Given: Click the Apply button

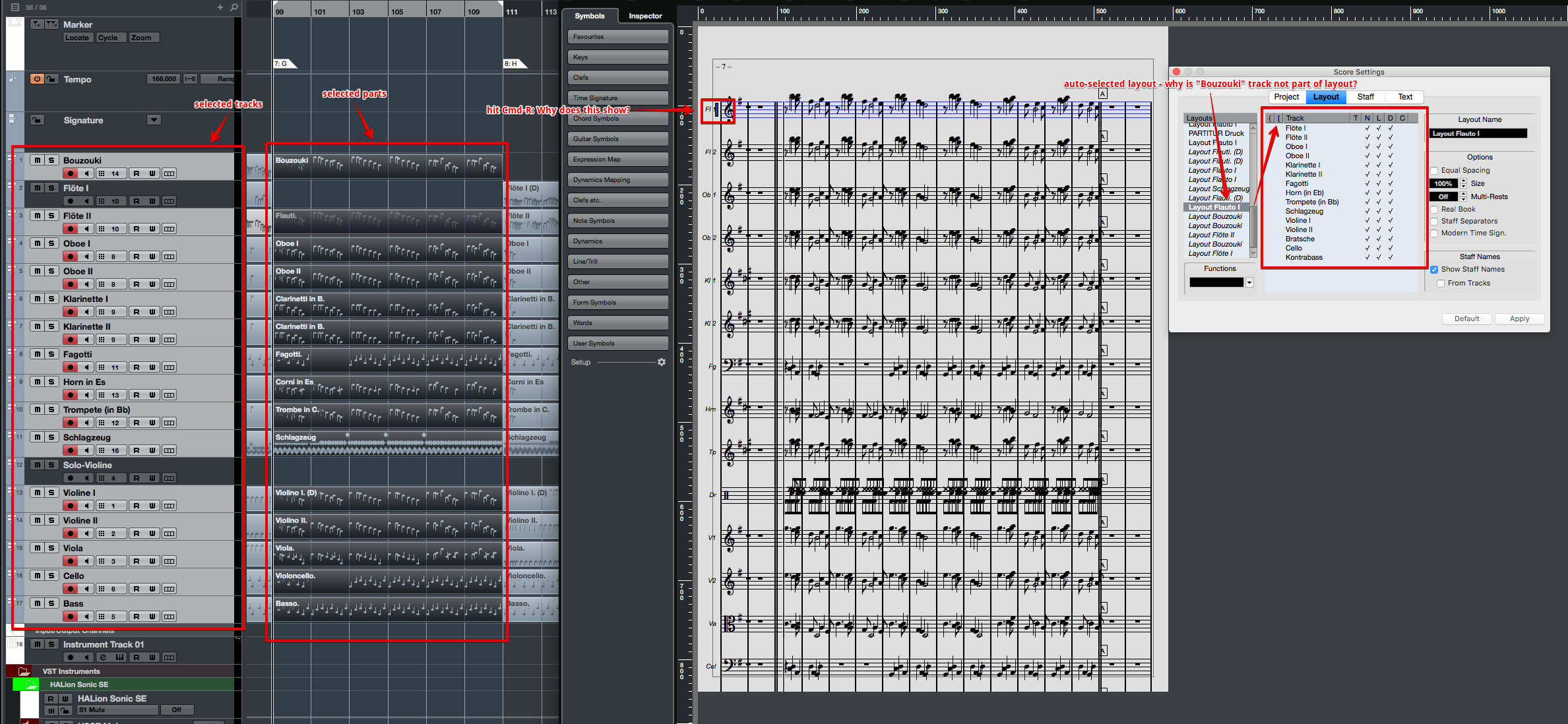Looking at the screenshot, I should point(1519,318).
